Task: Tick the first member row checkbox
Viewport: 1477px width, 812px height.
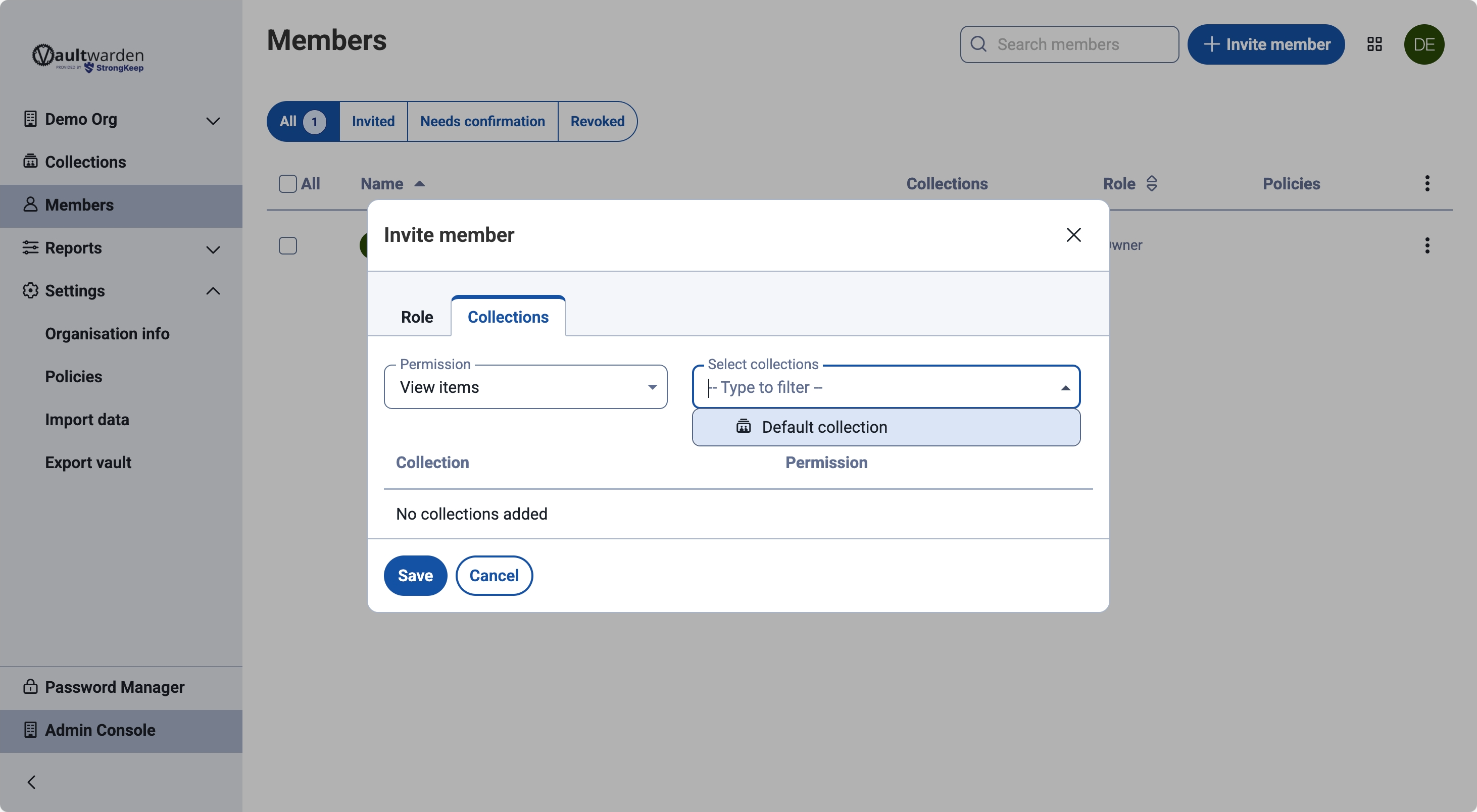Action: (x=287, y=245)
